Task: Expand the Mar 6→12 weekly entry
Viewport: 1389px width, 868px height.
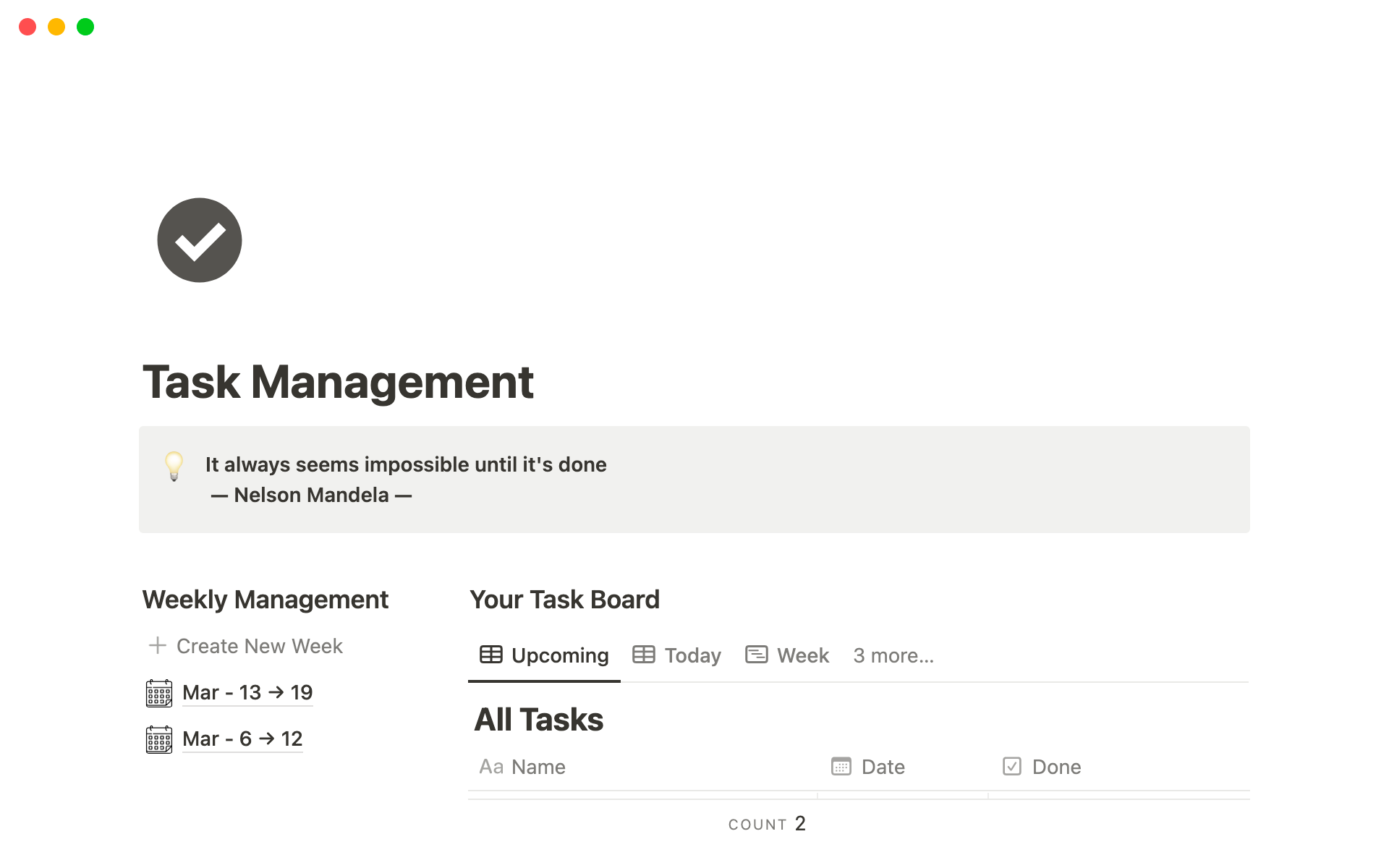Action: (x=241, y=738)
